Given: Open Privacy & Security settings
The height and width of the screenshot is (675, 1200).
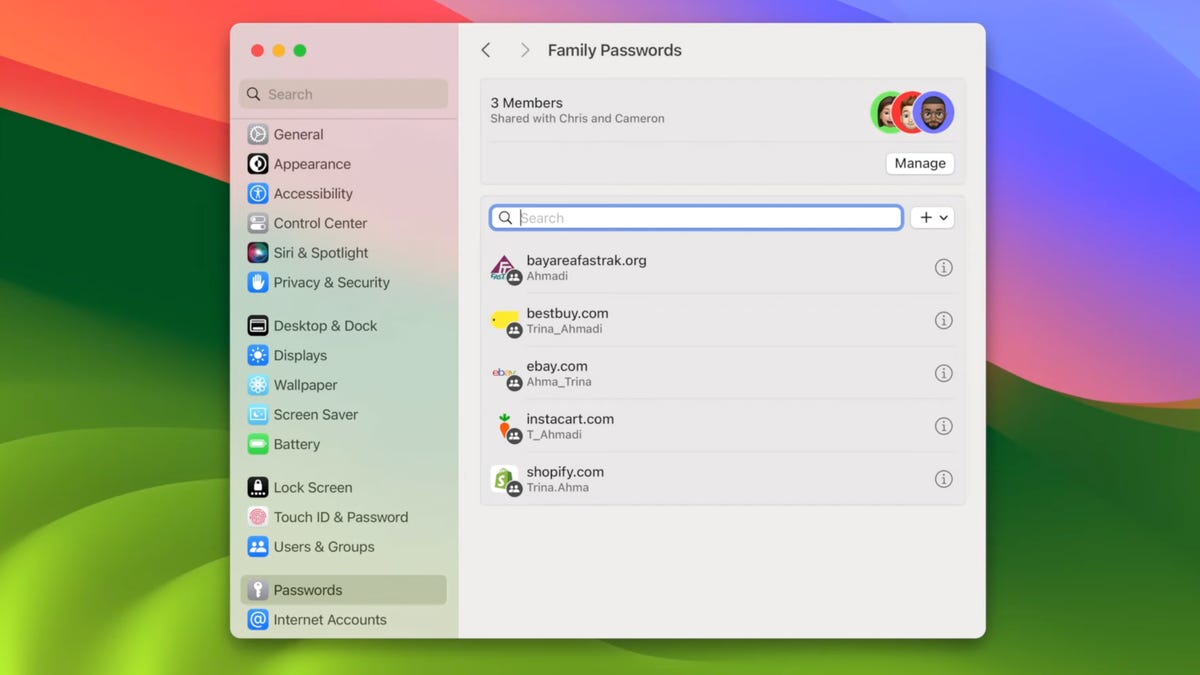Looking at the screenshot, I should [258, 283].
